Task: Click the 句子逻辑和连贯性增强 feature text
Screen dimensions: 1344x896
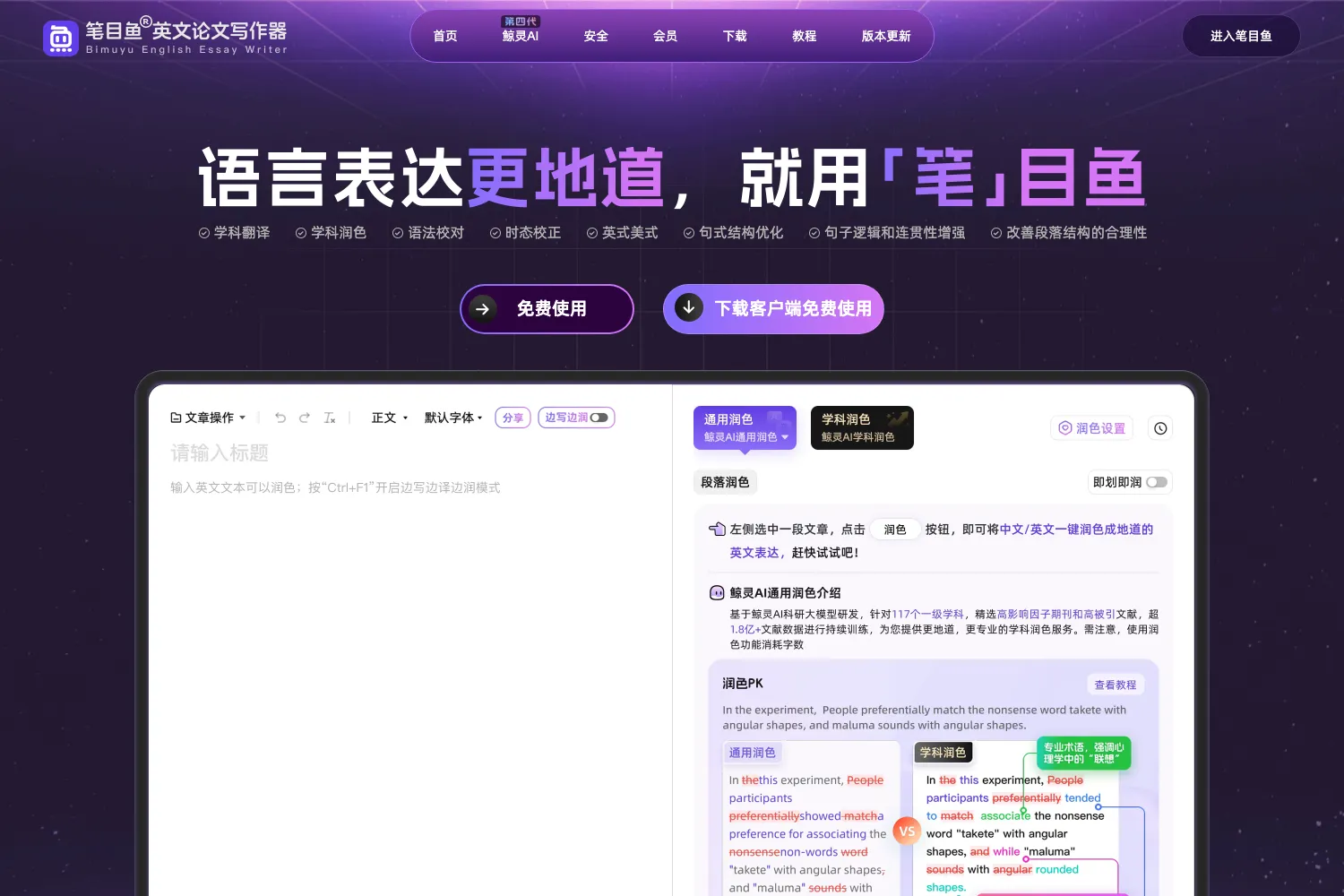Action: click(894, 232)
